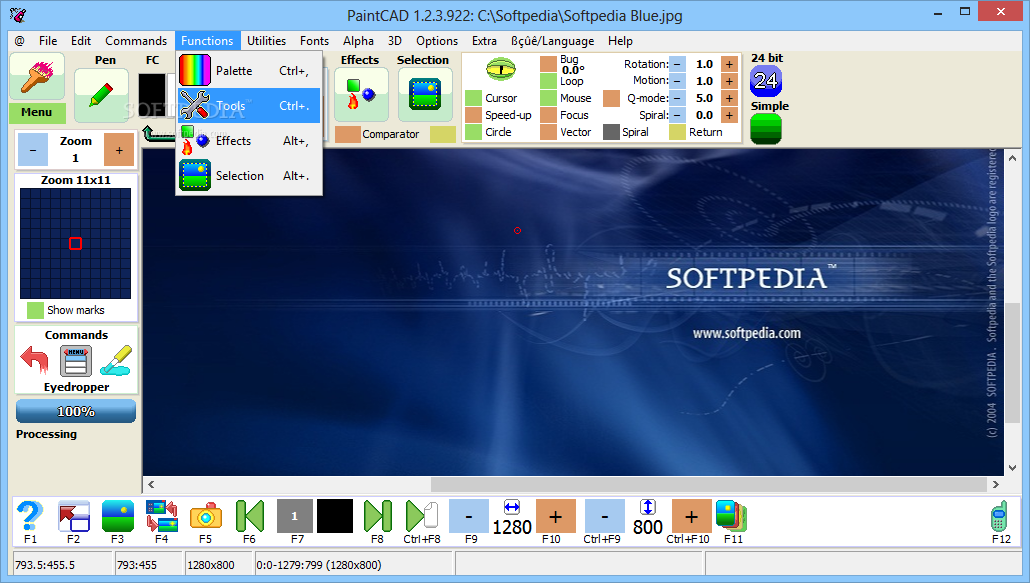Increase image height with Ctrl+F10 plus
The width and height of the screenshot is (1030, 583).
691,516
